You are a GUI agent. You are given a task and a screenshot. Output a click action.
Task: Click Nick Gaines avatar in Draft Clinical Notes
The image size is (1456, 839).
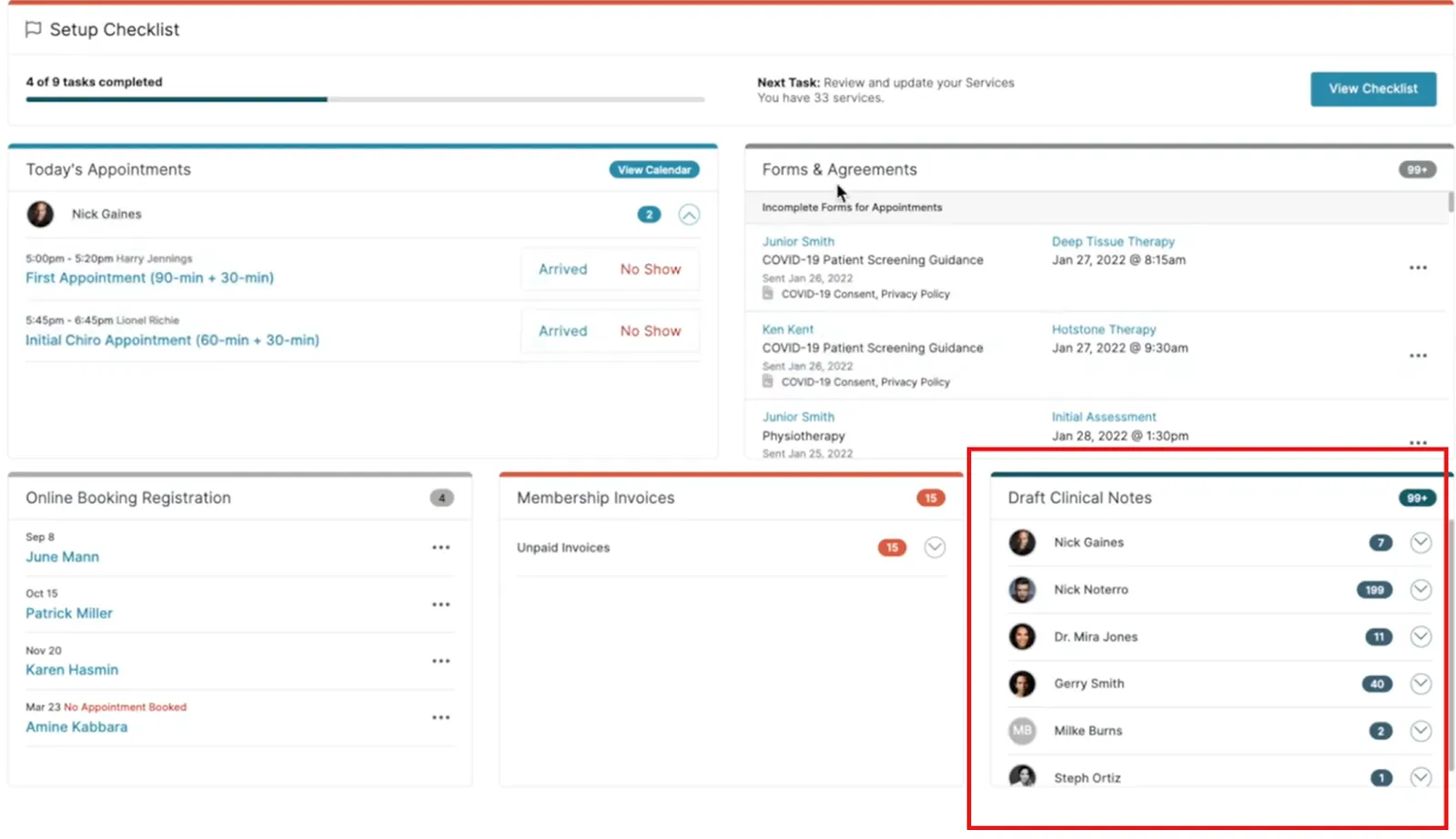click(x=1022, y=542)
